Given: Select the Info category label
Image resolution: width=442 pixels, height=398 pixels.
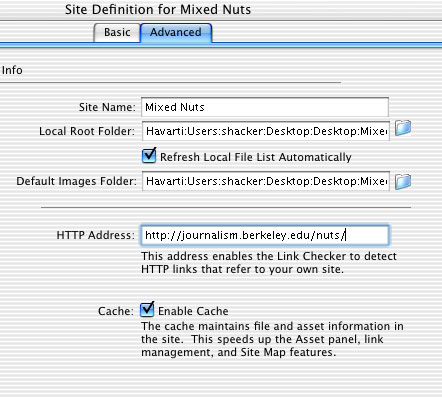Looking at the screenshot, I should [x=12, y=70].
